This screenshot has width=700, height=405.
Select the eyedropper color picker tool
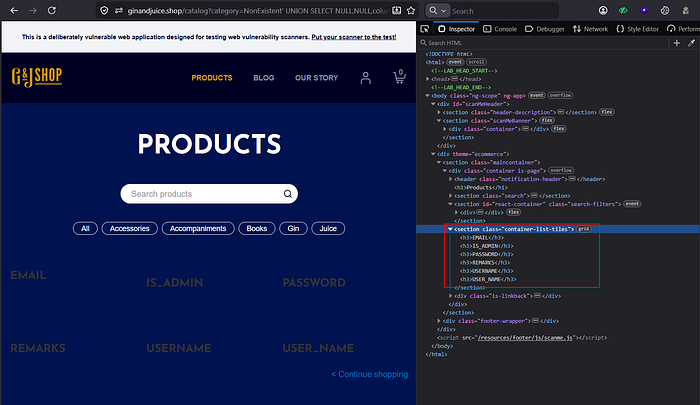[692, 43]
